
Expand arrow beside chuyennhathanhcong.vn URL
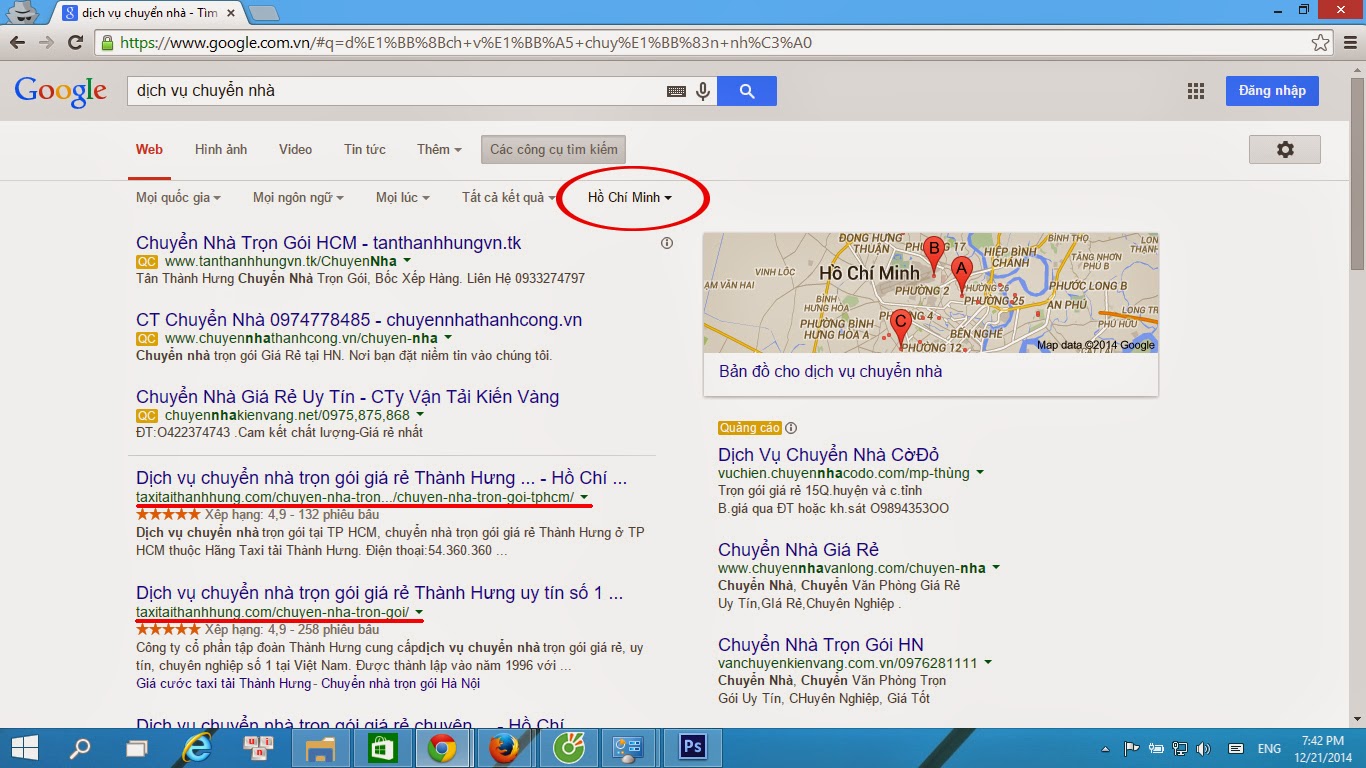(448, 339)
